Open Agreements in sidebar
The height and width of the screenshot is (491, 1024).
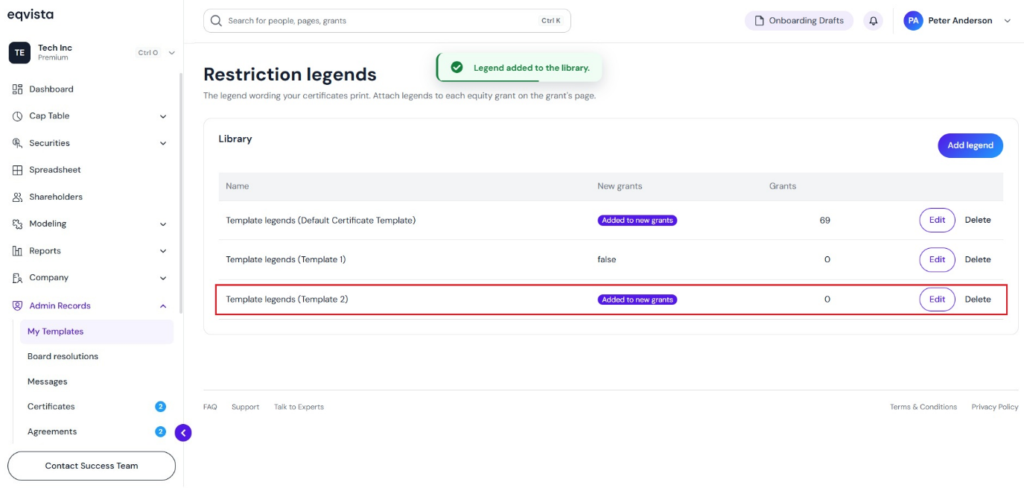(x=52, y=432)
